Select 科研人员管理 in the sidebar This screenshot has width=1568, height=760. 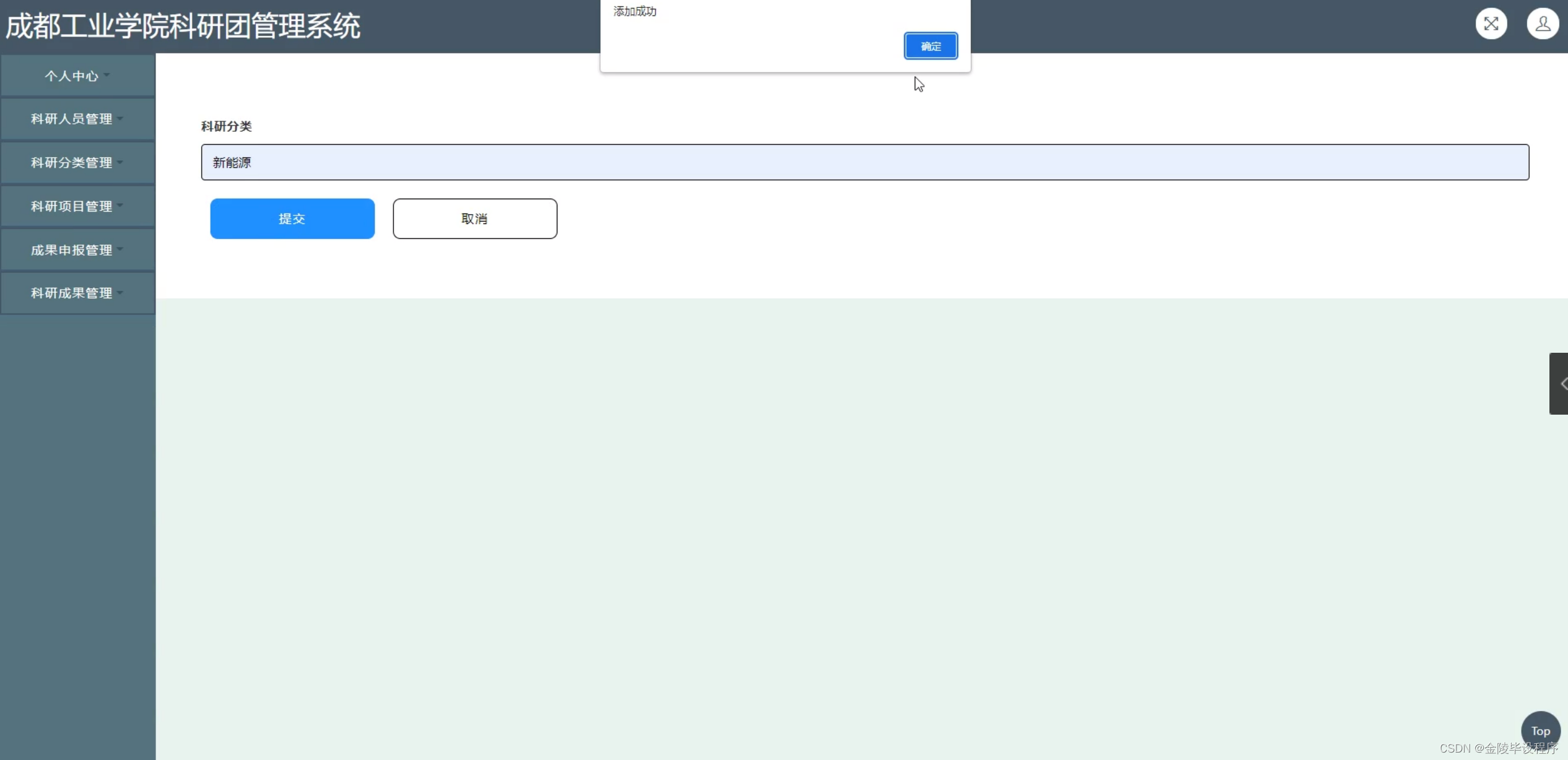71,119
